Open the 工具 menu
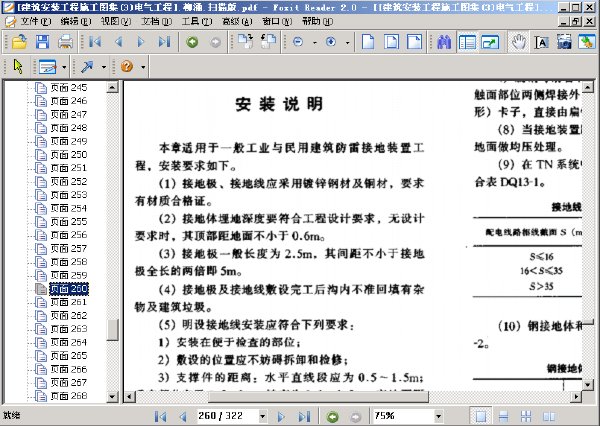600x426 pixels. coord(196,21)
